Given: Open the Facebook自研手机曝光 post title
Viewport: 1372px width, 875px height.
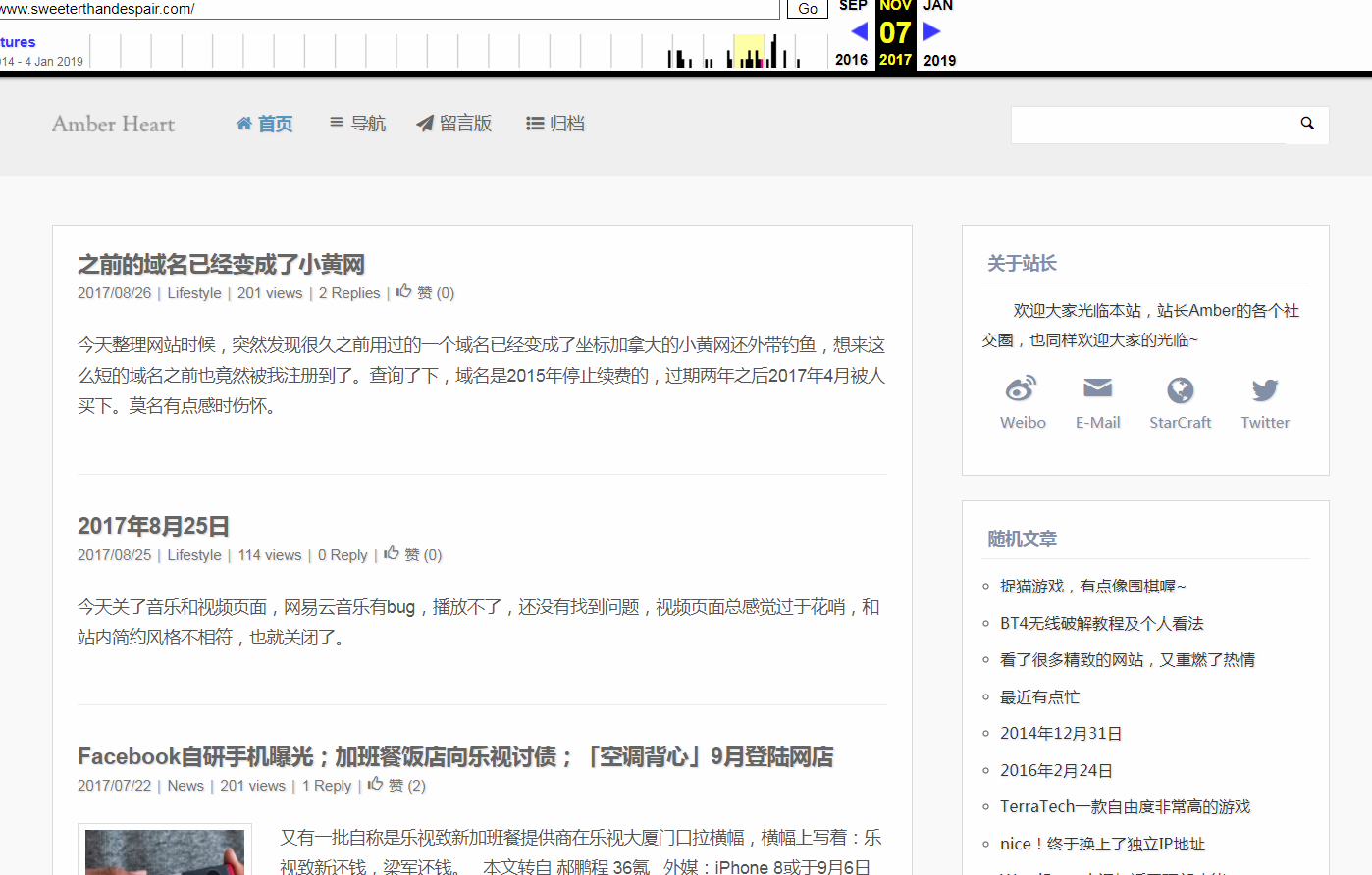Looking at the screenshot, I should tap(455, 756).
